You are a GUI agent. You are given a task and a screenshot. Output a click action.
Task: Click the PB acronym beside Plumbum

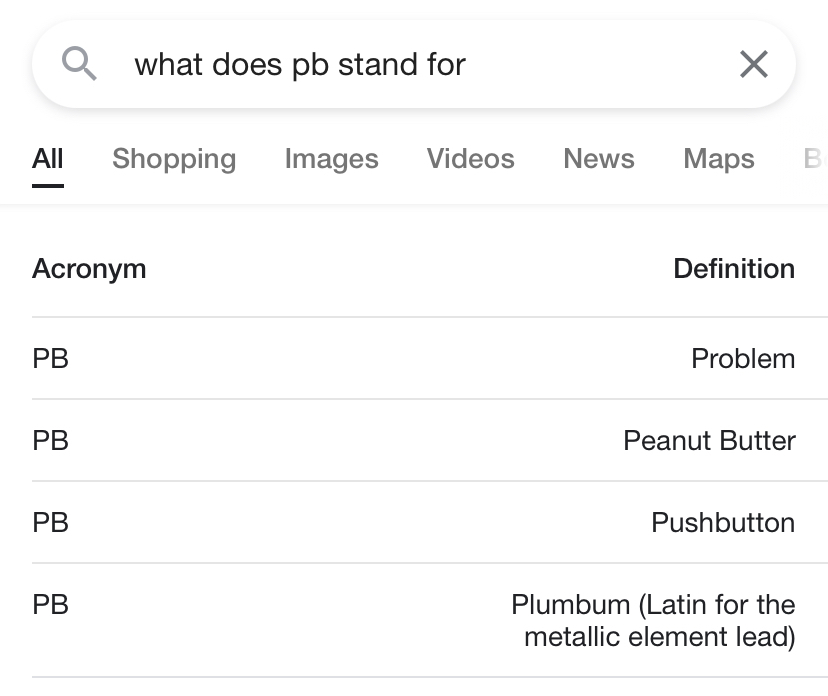[52, 604]
